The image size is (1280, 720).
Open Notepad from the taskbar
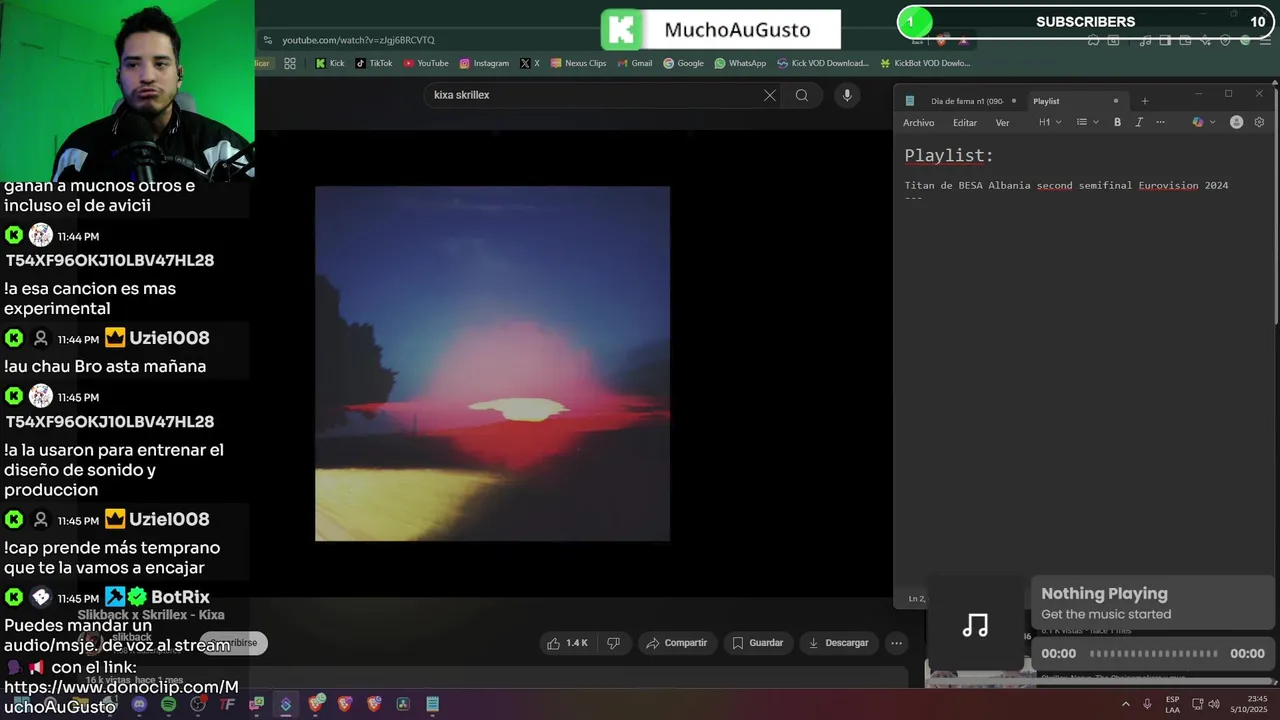coord(432,705)
